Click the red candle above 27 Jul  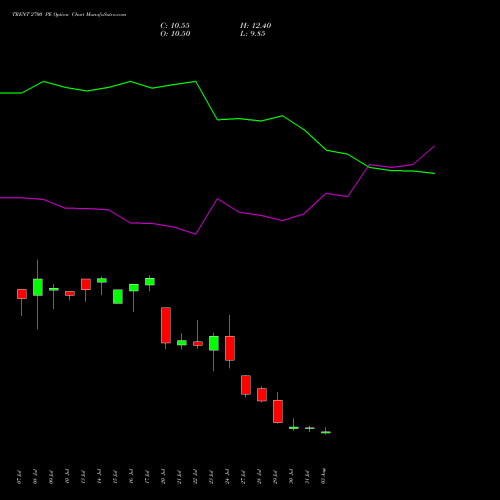pos(246,385)
